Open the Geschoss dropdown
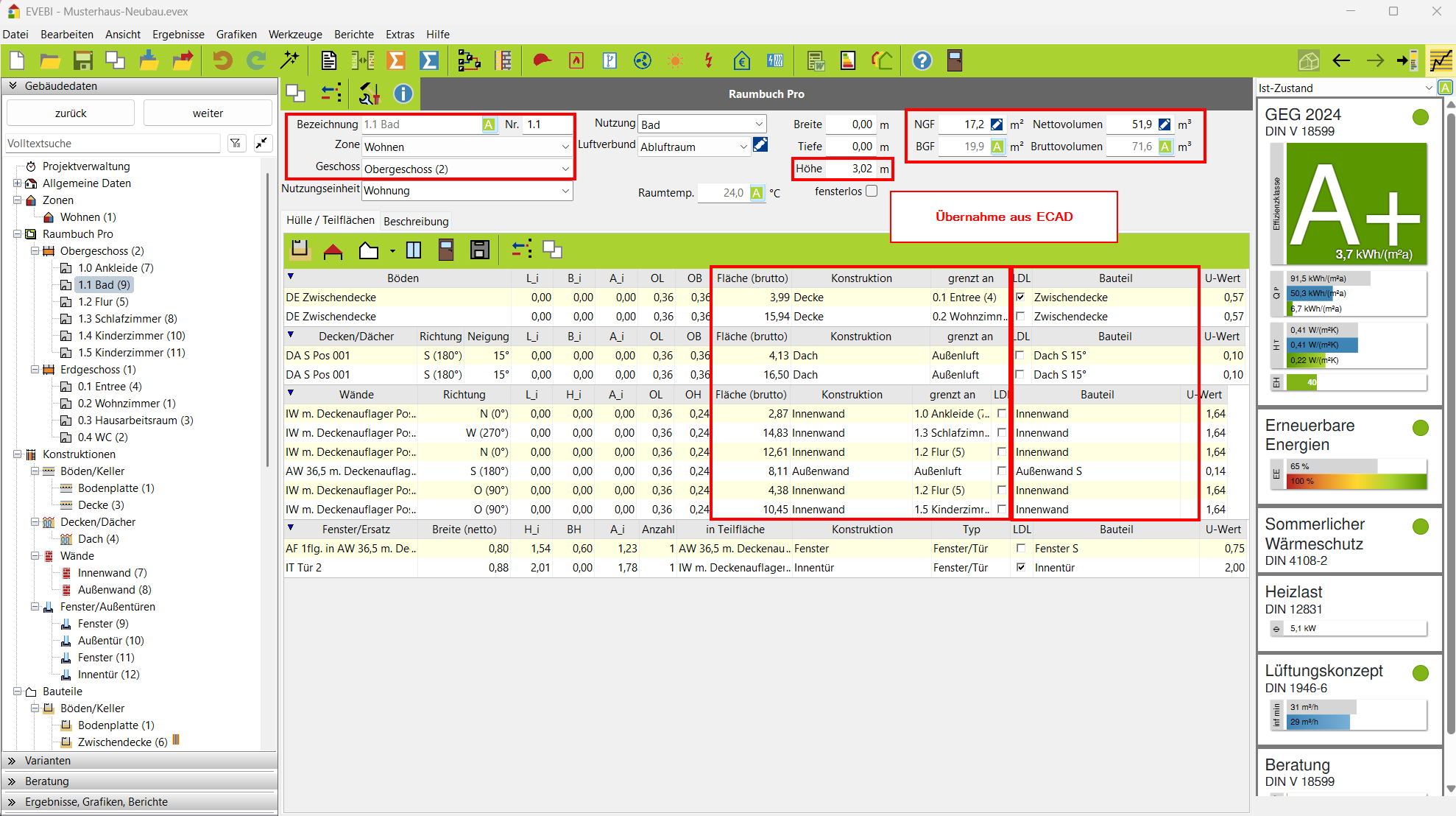 (x=565, y=169)
